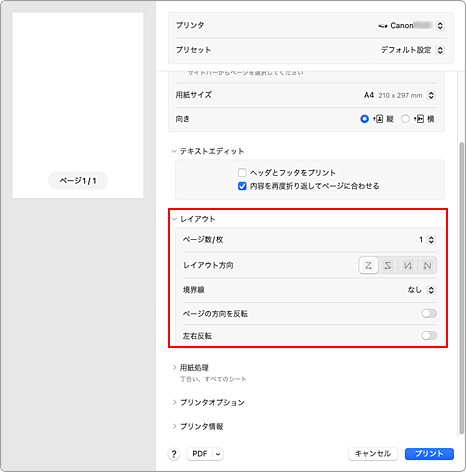The image size is (466, 472).
Task: Click the portrait orientation icon
Action: pos(378,119)
